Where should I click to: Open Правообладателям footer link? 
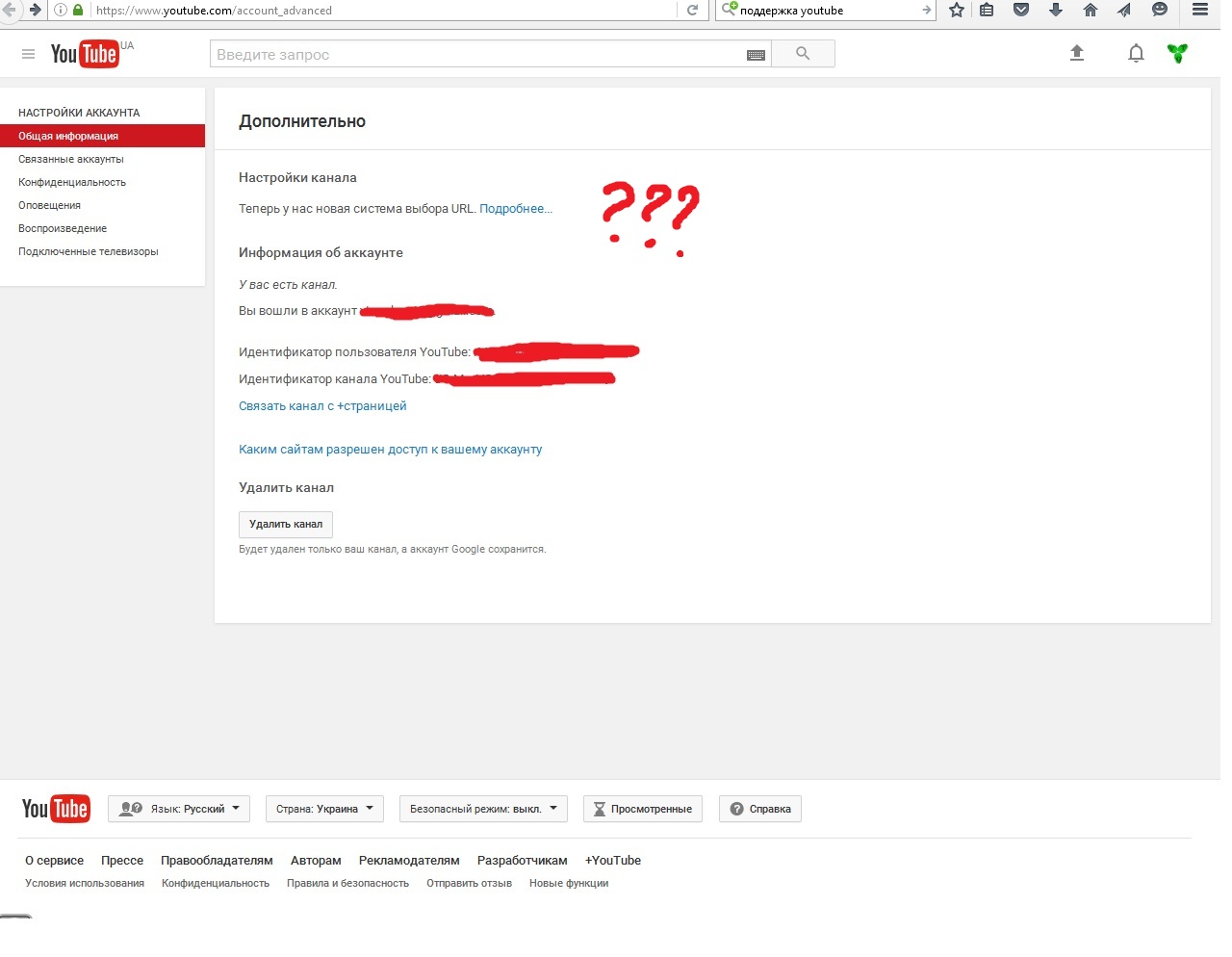217,861
